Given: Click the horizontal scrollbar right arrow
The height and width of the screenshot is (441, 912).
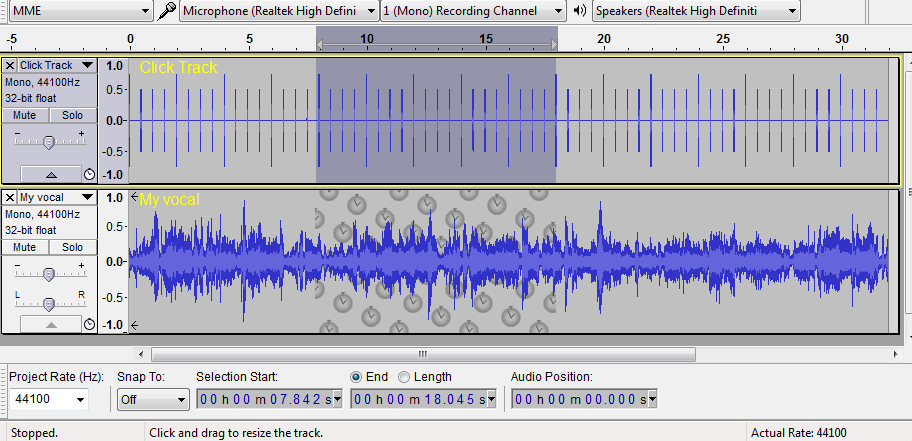Looking at the screenshot, I should 895,354.
